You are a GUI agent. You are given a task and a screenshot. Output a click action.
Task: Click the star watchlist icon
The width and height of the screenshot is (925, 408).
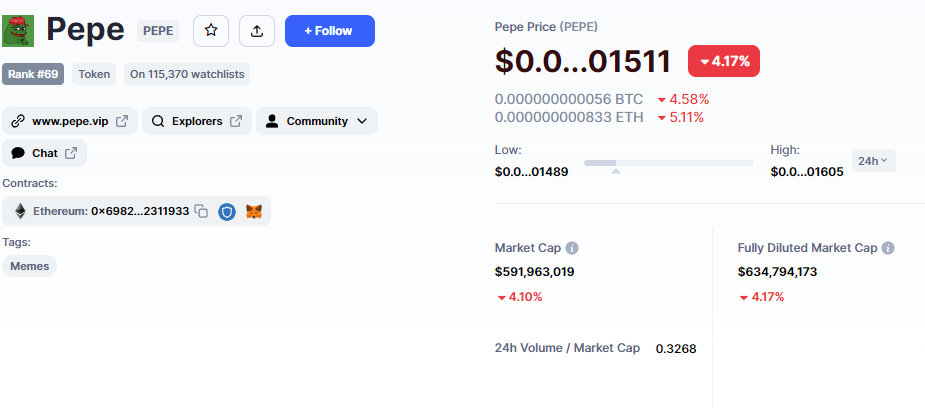[x=211, y=31]
